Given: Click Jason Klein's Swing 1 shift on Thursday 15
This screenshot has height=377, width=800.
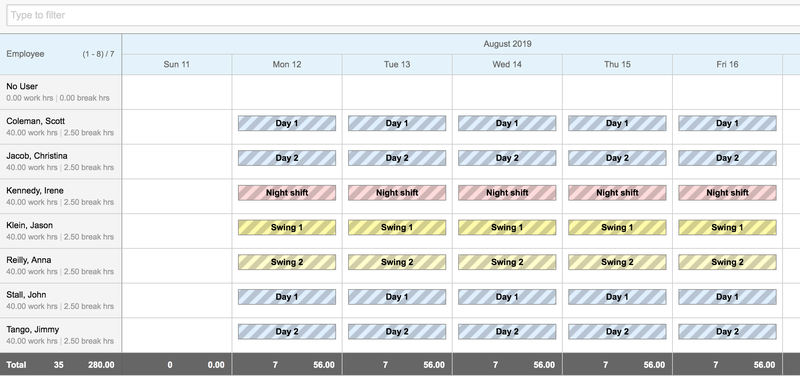Looking at the screenshot, I should (x=617, y=227).
